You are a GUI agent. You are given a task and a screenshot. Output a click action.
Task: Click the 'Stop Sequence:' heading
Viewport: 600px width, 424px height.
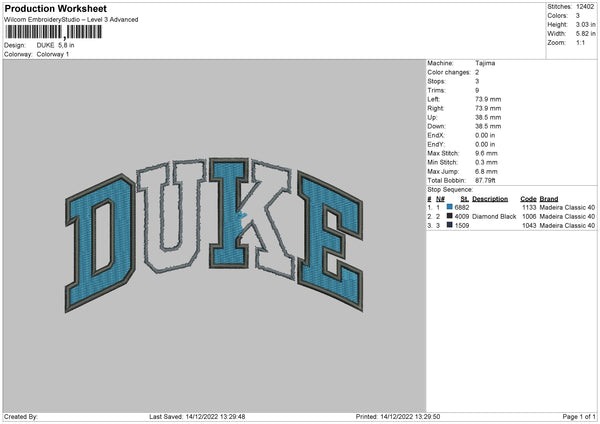[450, 190]
